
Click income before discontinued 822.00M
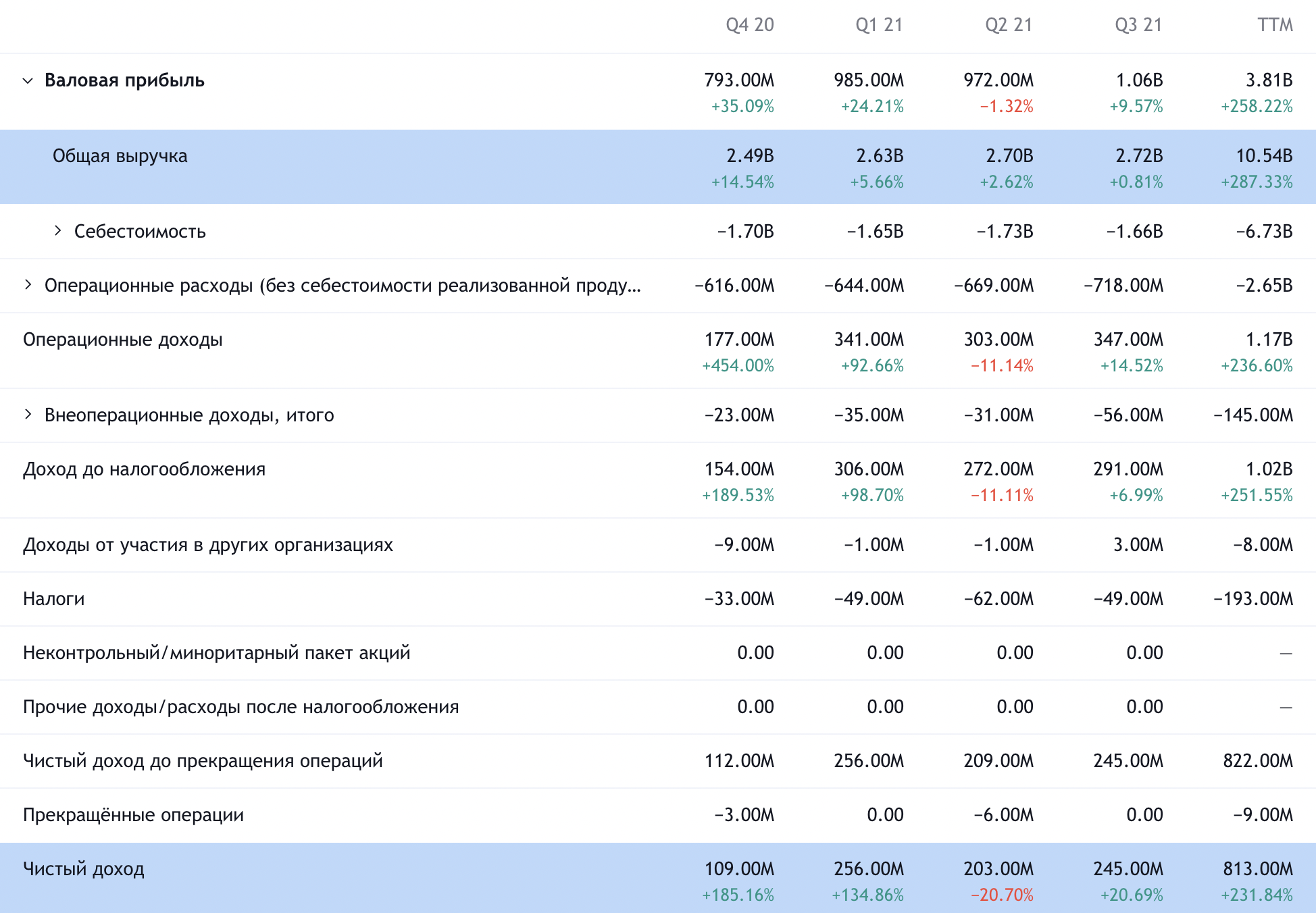[1258, 761]
